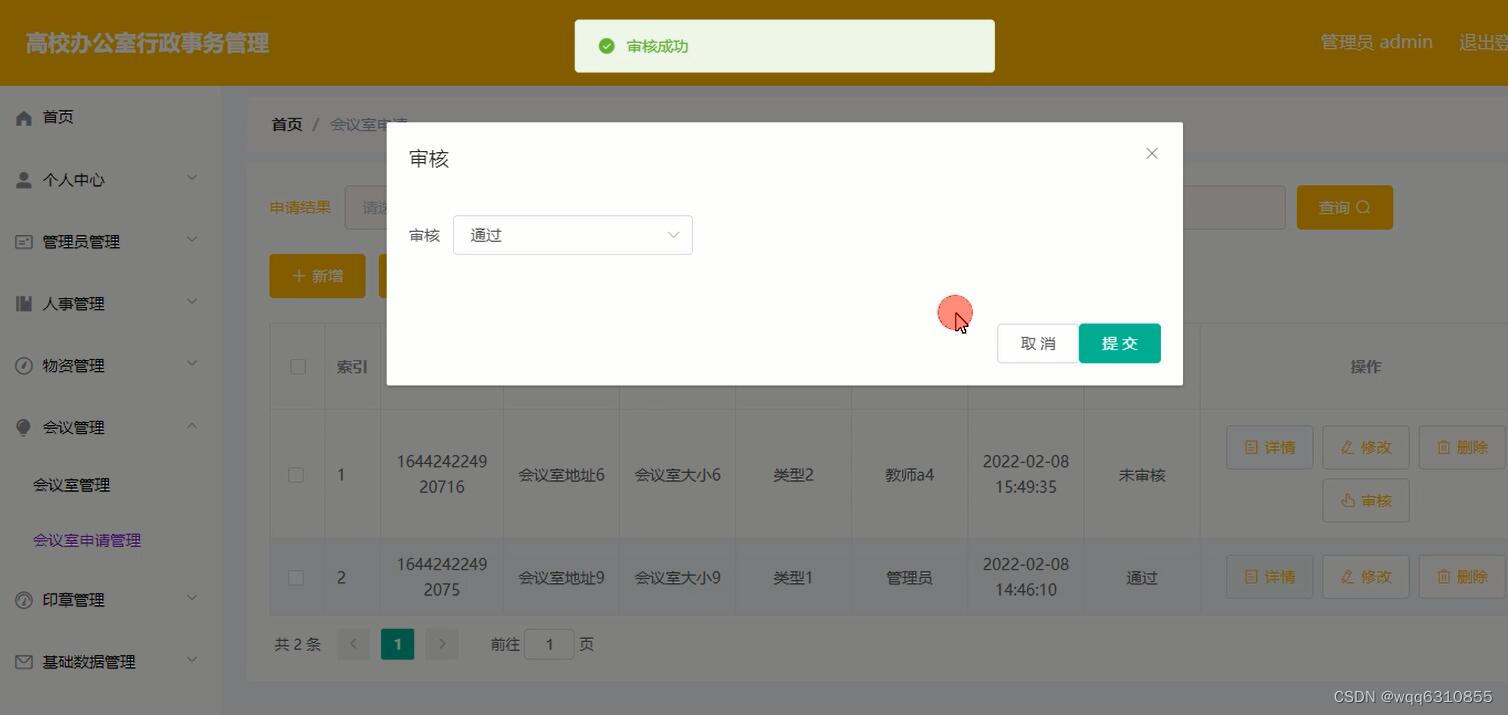The width and height of the screenshot is (1508, 715).
Task: Click the 审核成功 success notification
Action: (785, 46)
